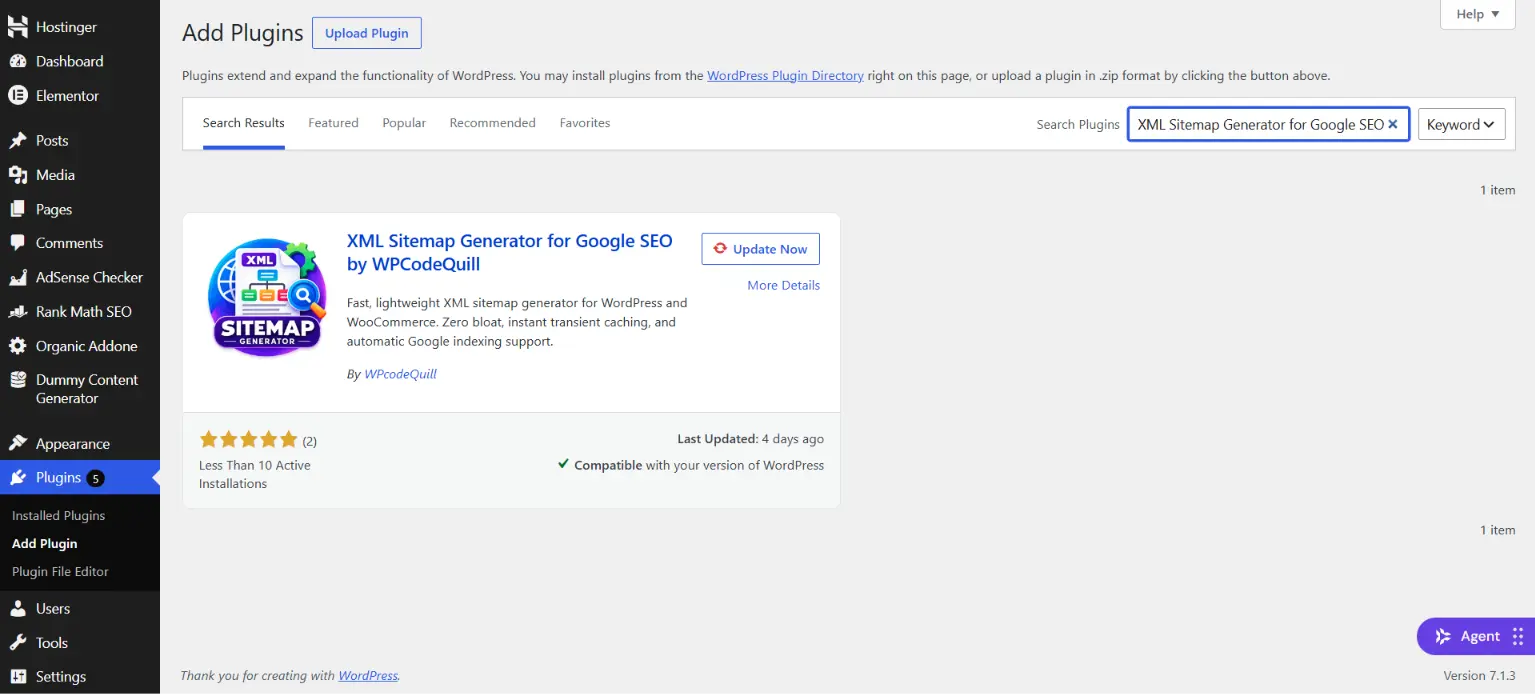Click the Plugins update count badge 5
The image size is (1535, 694).
(x=95, y=478)
